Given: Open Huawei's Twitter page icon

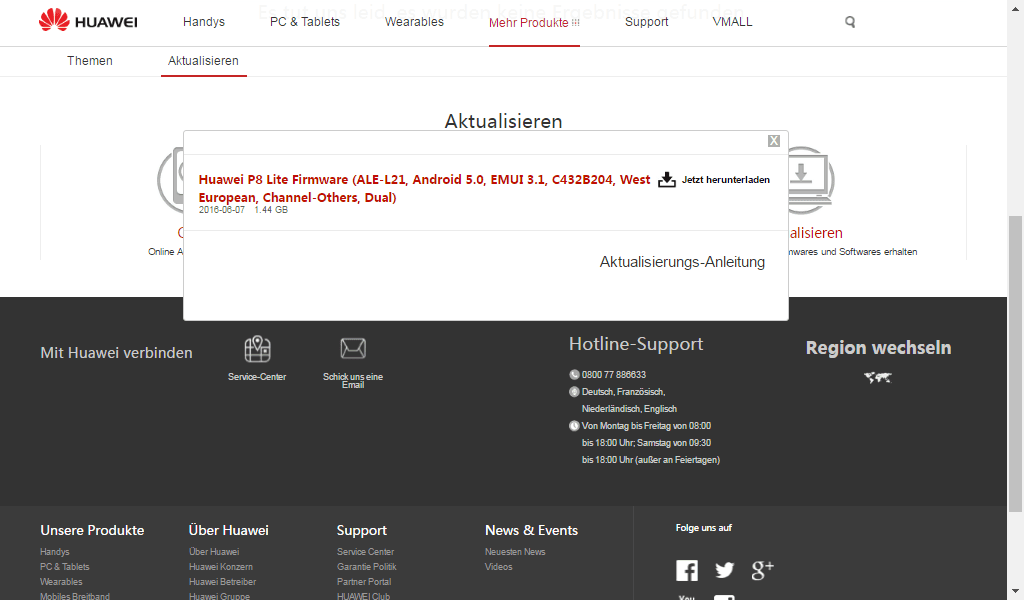Looking at the screenshot, I should (x=724, y=570).
